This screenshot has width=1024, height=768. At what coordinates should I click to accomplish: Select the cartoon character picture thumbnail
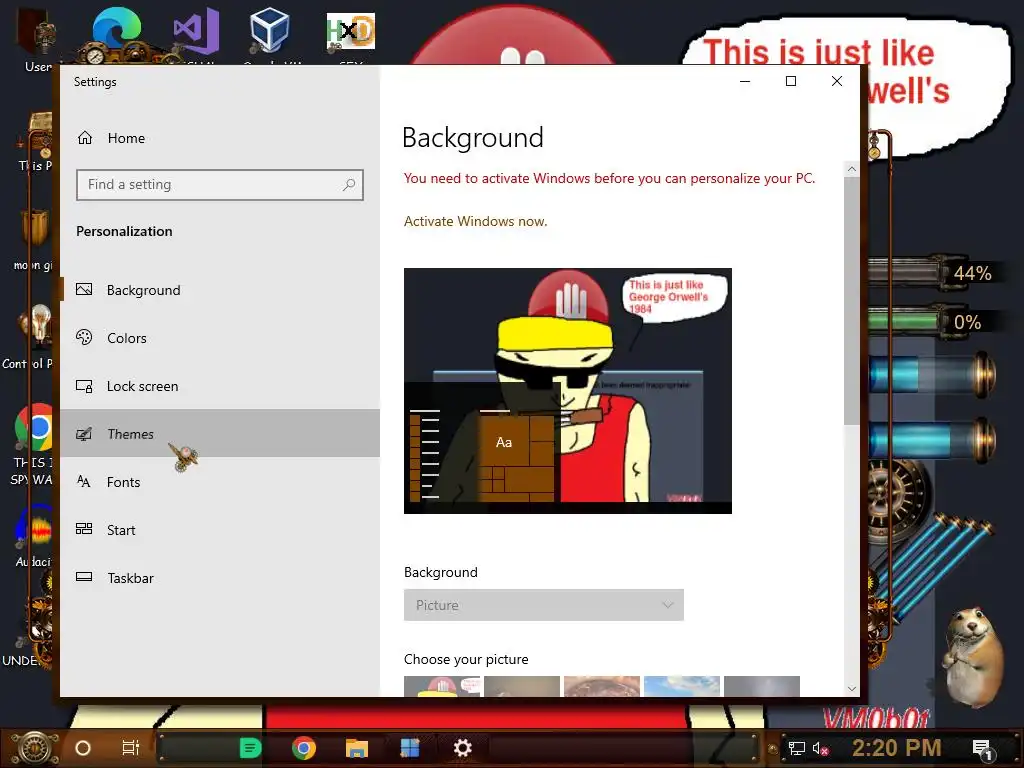tap(442, 686)
